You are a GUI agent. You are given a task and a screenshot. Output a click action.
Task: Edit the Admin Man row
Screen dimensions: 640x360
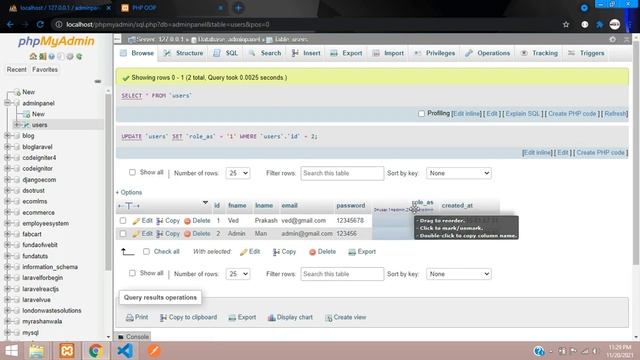tap(142, 234)
